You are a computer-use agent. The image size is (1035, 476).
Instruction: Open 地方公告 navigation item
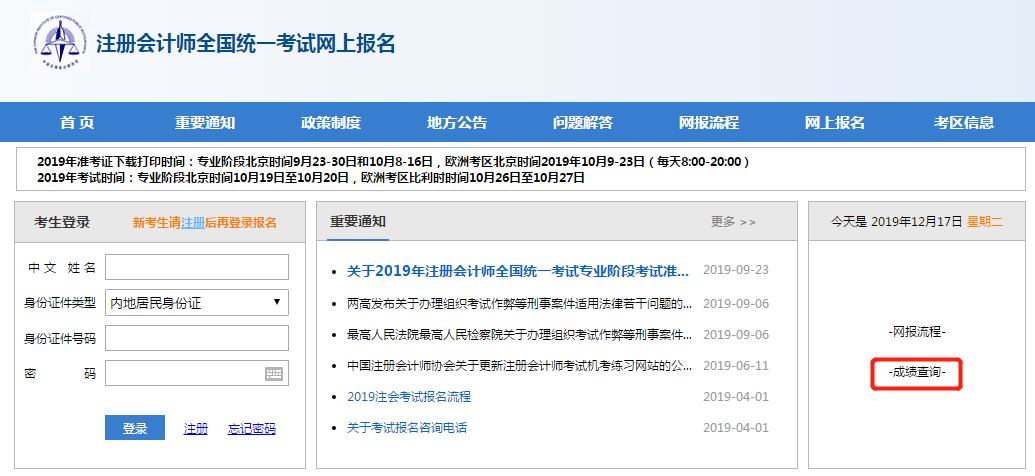(457, 123)
